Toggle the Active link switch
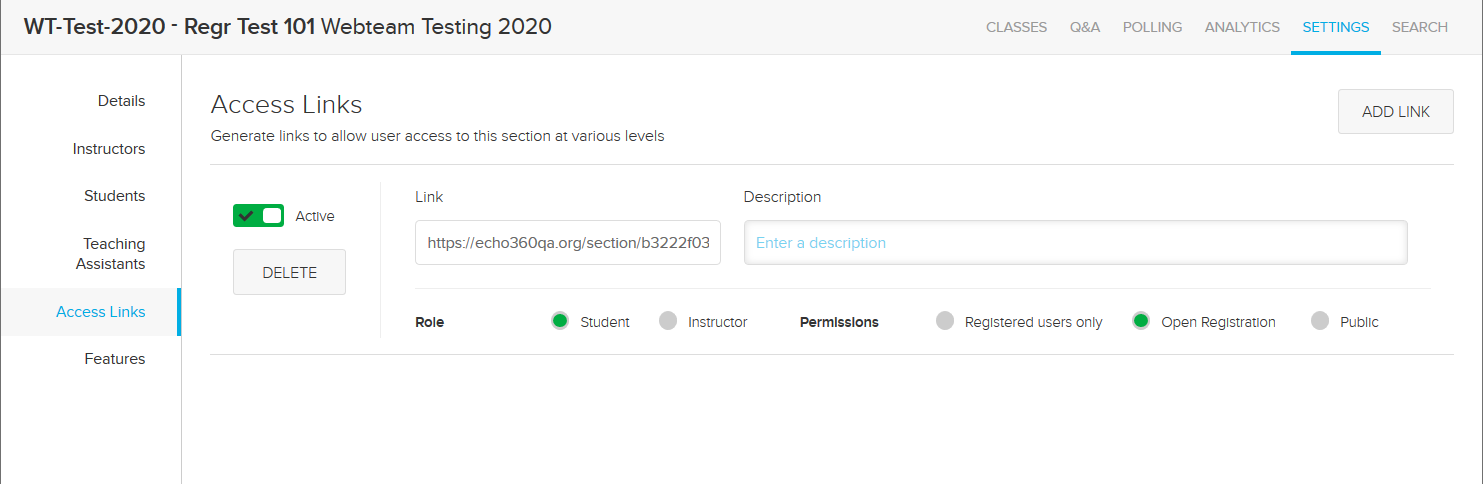Viewport: 1483px width, 484px height. tap(258, 216)
